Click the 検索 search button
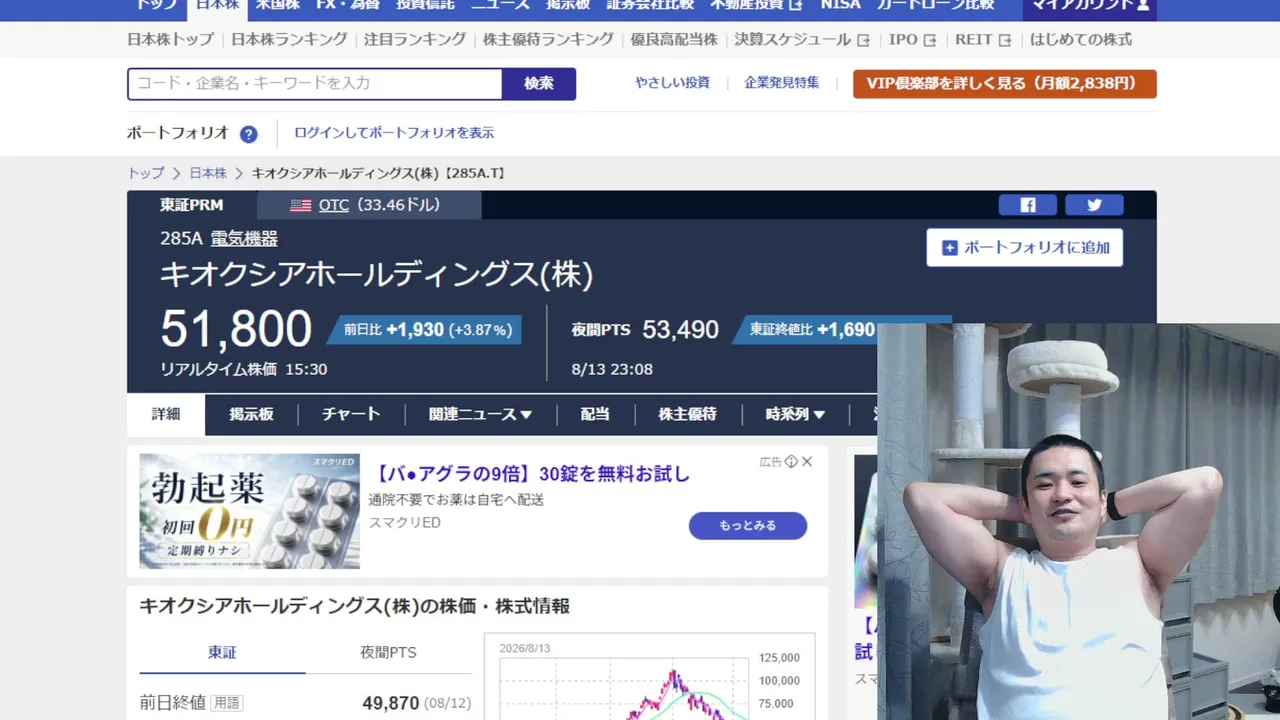1280x720 pixels. [x=539, y=84]
